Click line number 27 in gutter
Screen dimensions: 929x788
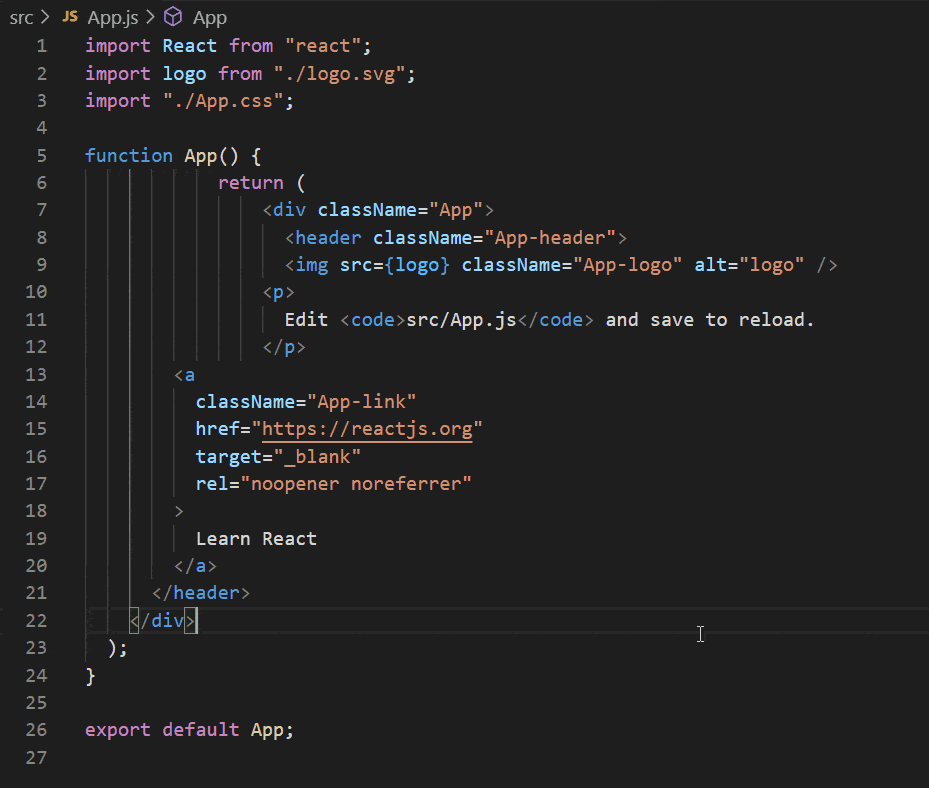36,757
